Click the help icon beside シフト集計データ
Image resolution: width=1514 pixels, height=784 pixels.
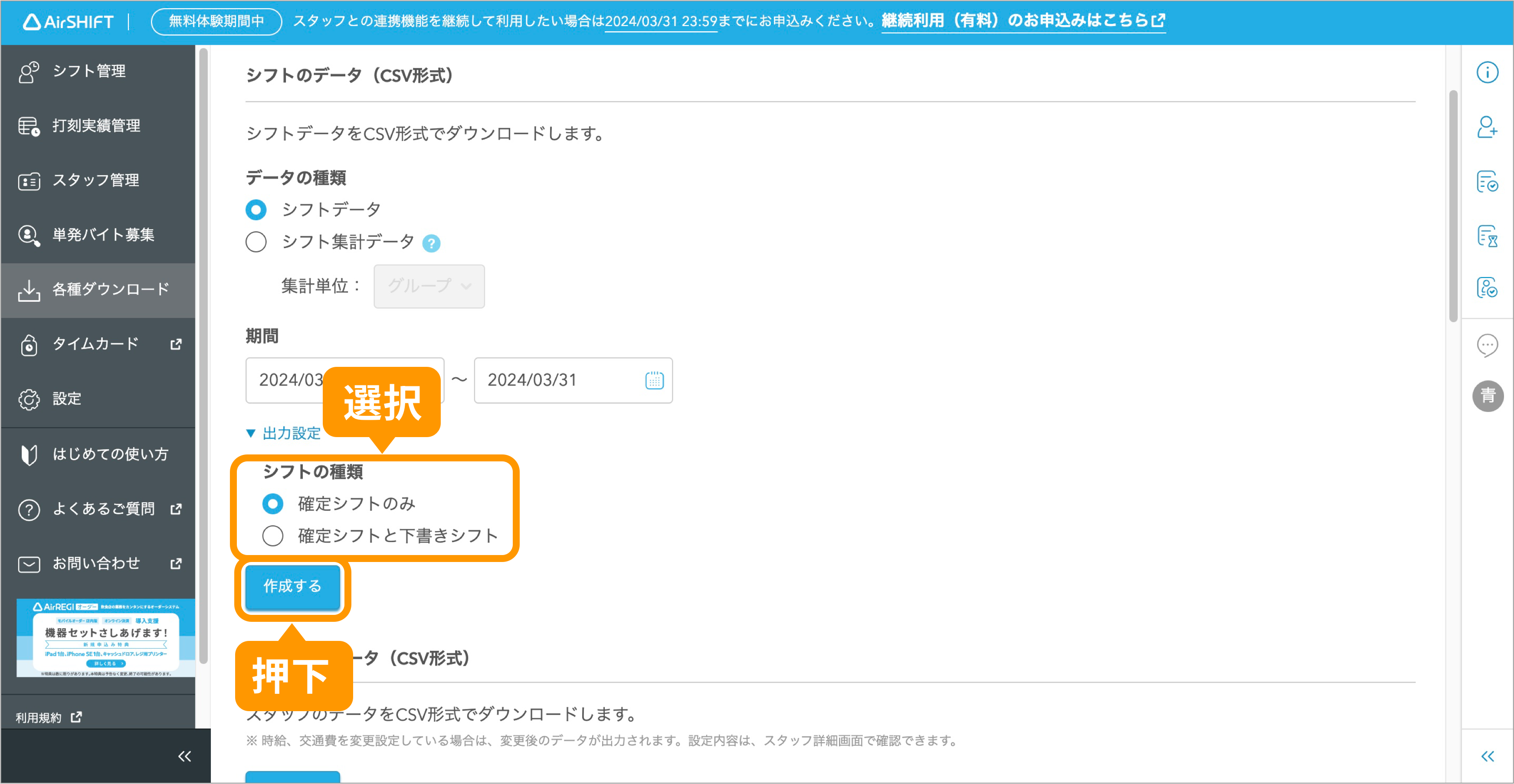pos(431,243)
